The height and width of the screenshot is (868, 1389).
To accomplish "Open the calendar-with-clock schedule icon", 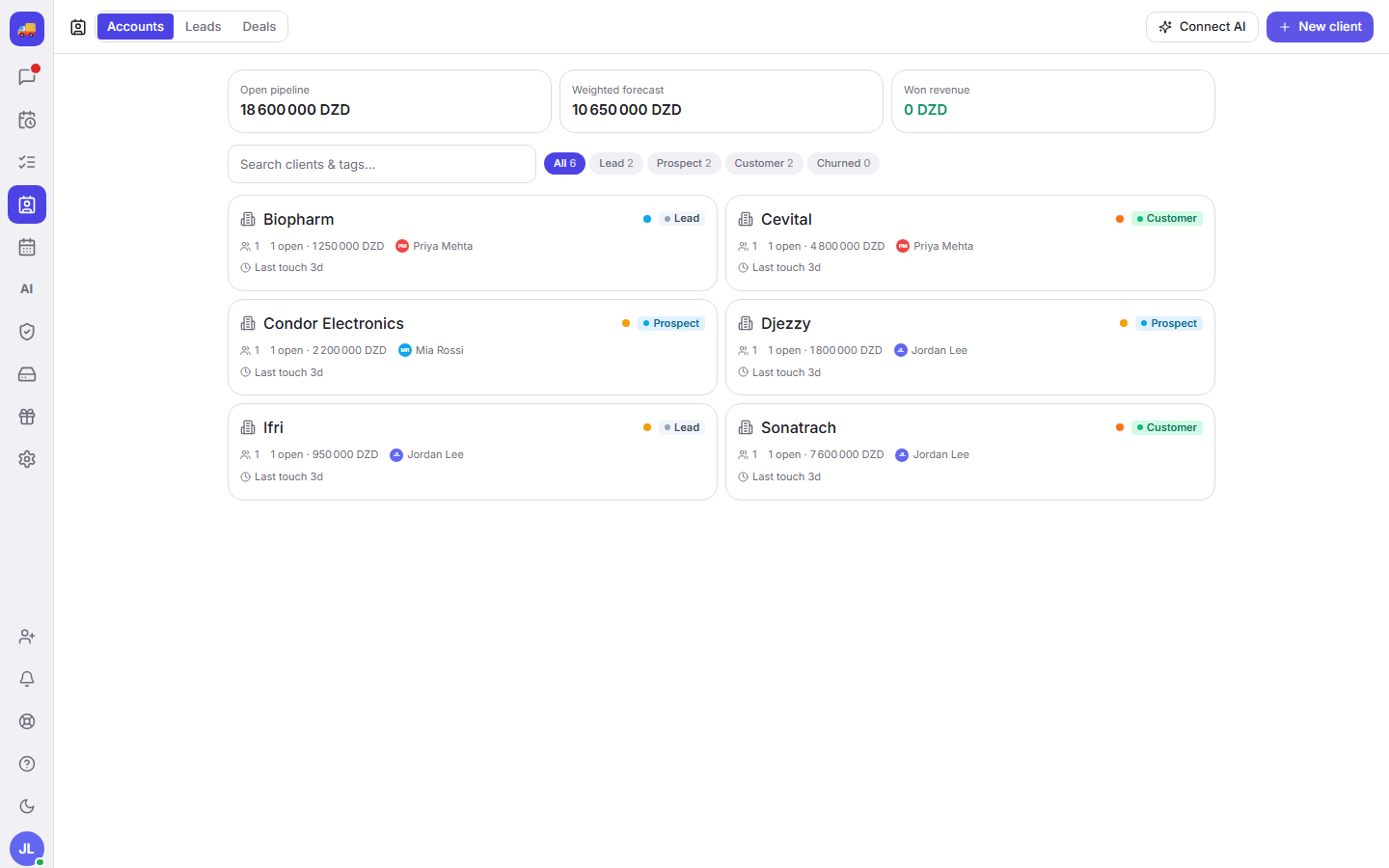I will point(27,120).
